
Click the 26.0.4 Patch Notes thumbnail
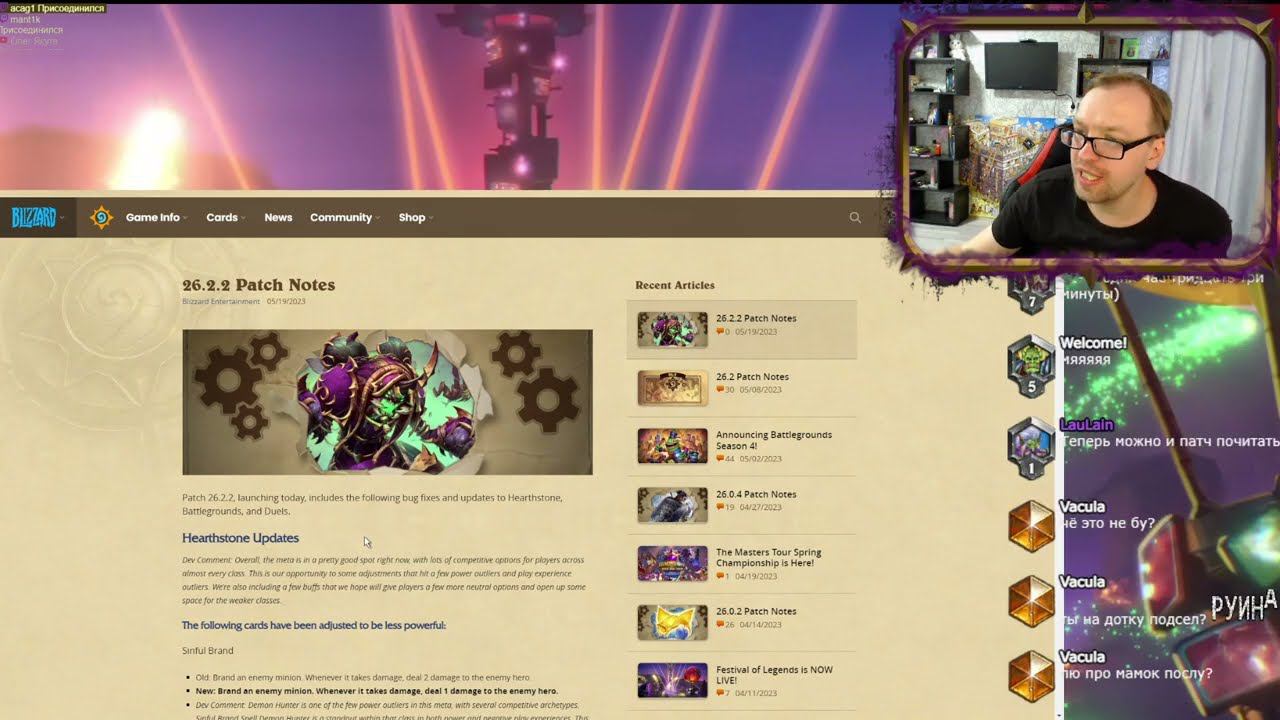(672, 505)
